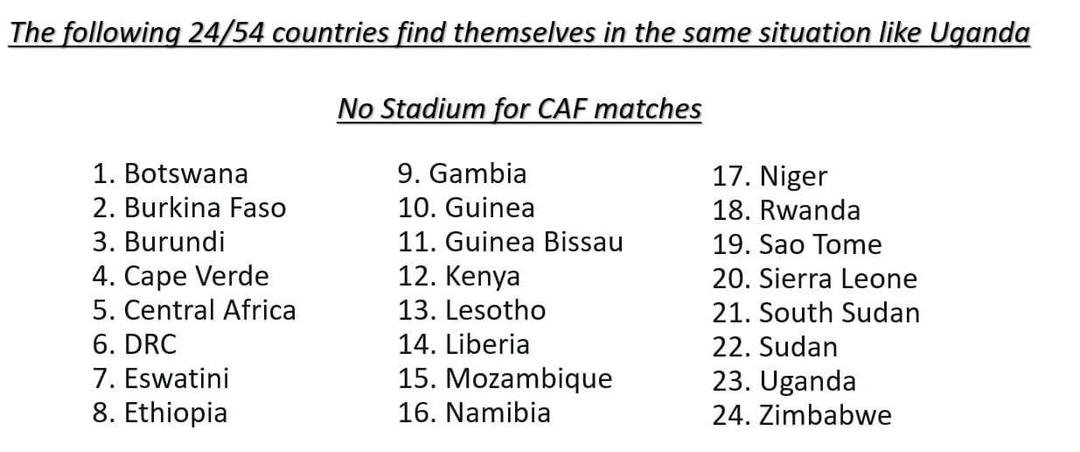
Task: Click the Sierra Leone entry
Action: coord(814,279)
